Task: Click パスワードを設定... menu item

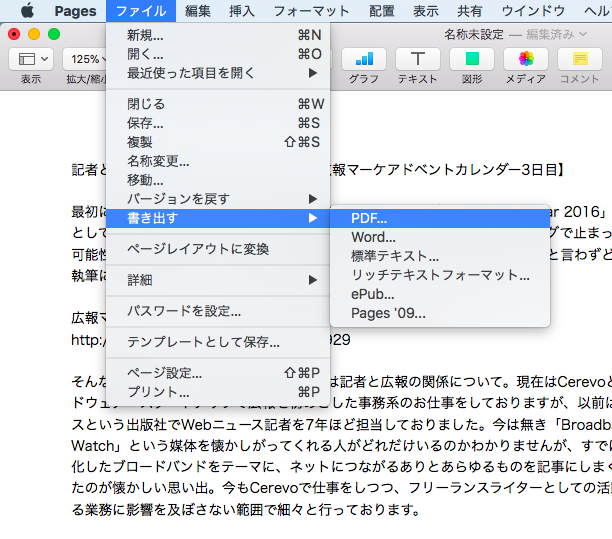Action: (184, 311)
